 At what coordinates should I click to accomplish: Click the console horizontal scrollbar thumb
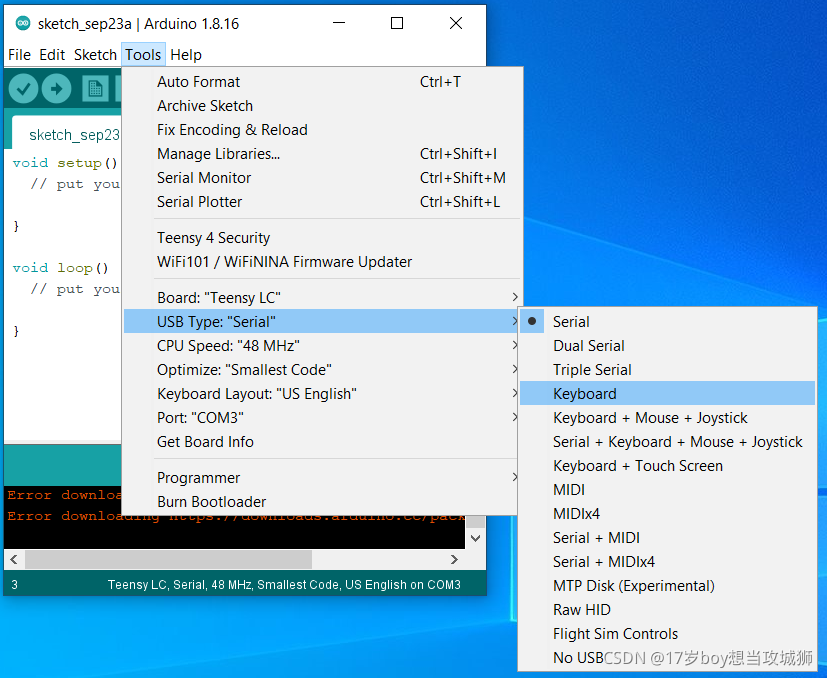[x=168, y=559]
